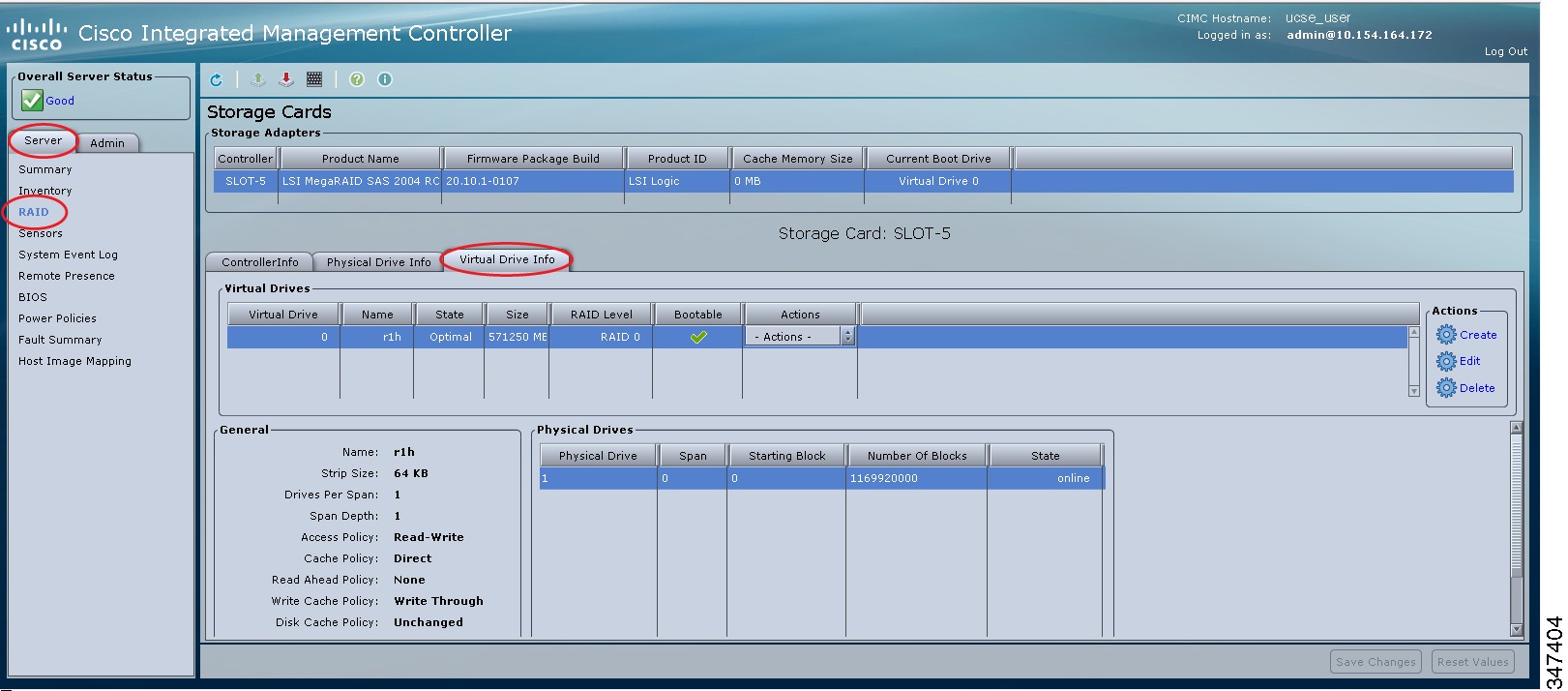Open the Actions dropdown for virtual drive 0
This screenshot has height=691, width=1568.
[x=800, y=337]
